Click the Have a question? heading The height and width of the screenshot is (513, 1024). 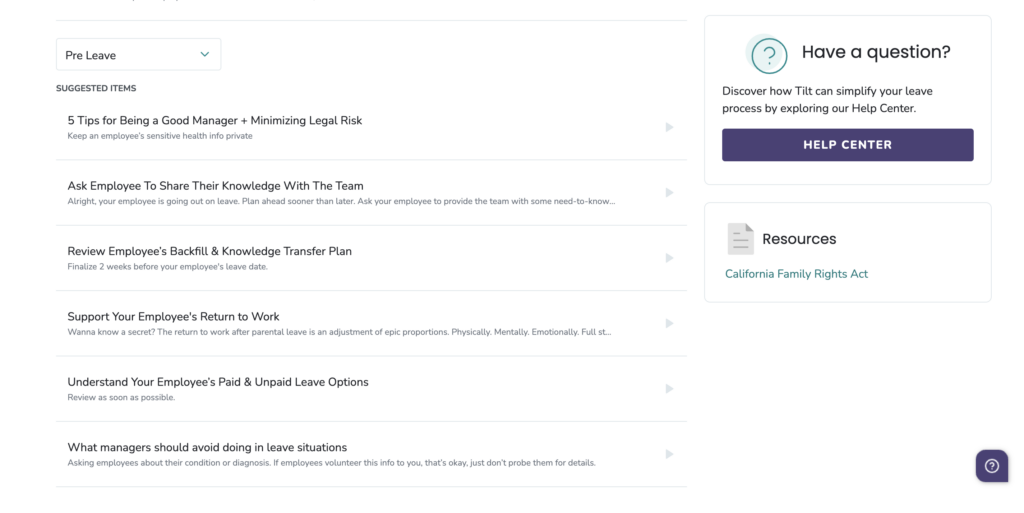coord(876,52)
